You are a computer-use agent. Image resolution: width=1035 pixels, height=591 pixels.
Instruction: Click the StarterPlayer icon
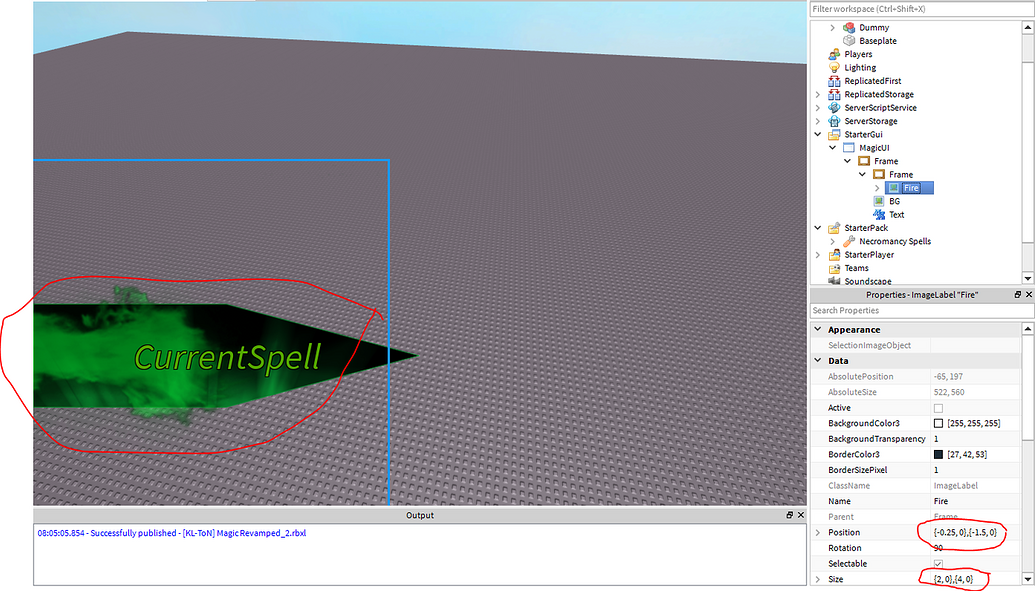834,255
